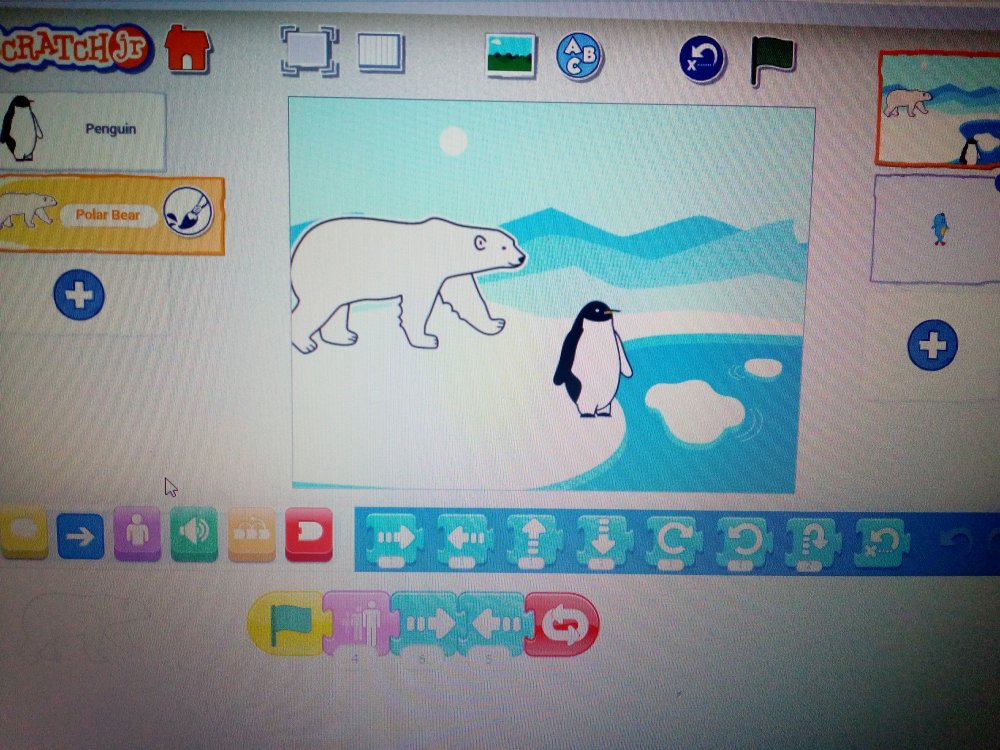The image size is (1000, 750).
Task: Add a new character with plus button
Action: tap(79, 295)
